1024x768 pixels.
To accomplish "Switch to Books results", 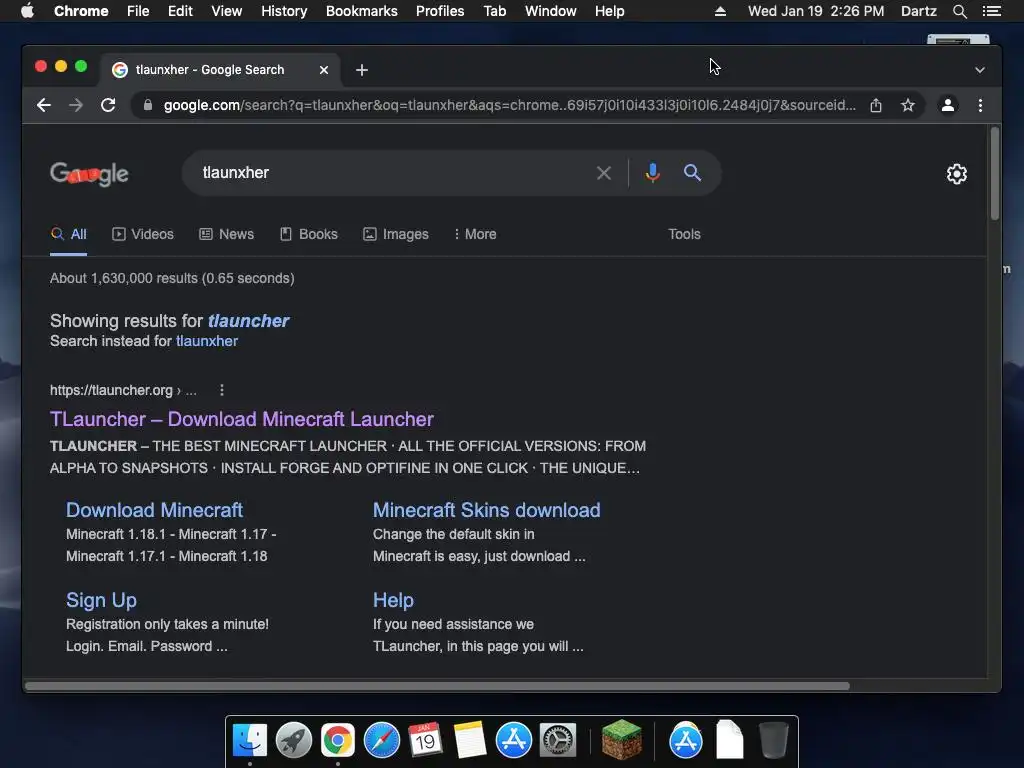I will [x=309, y=234].
